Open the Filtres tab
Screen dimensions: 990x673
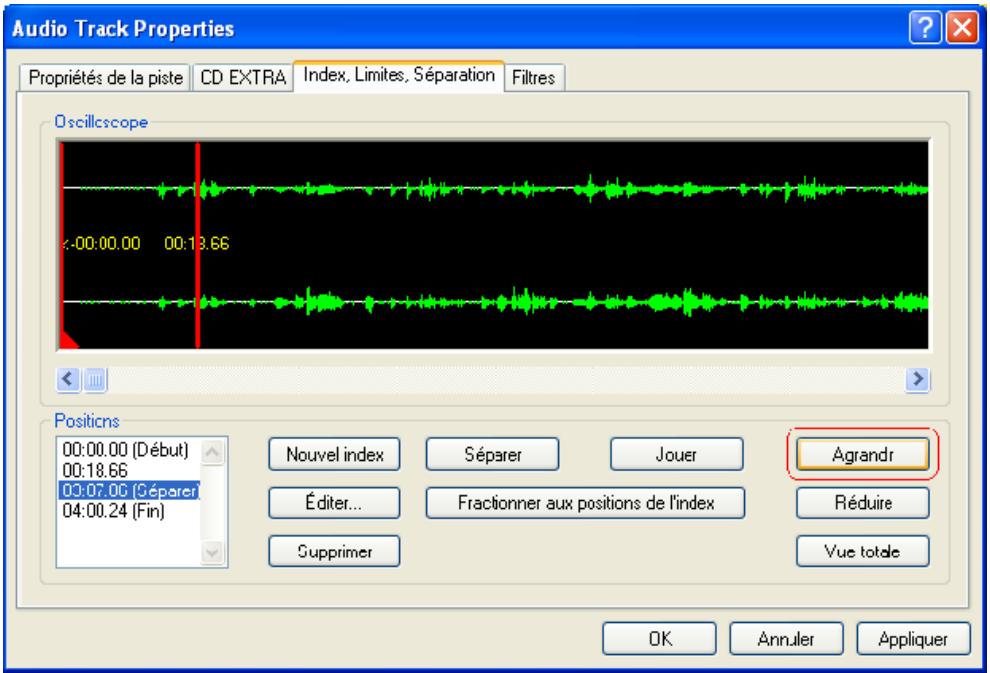(x=534, y=78)
